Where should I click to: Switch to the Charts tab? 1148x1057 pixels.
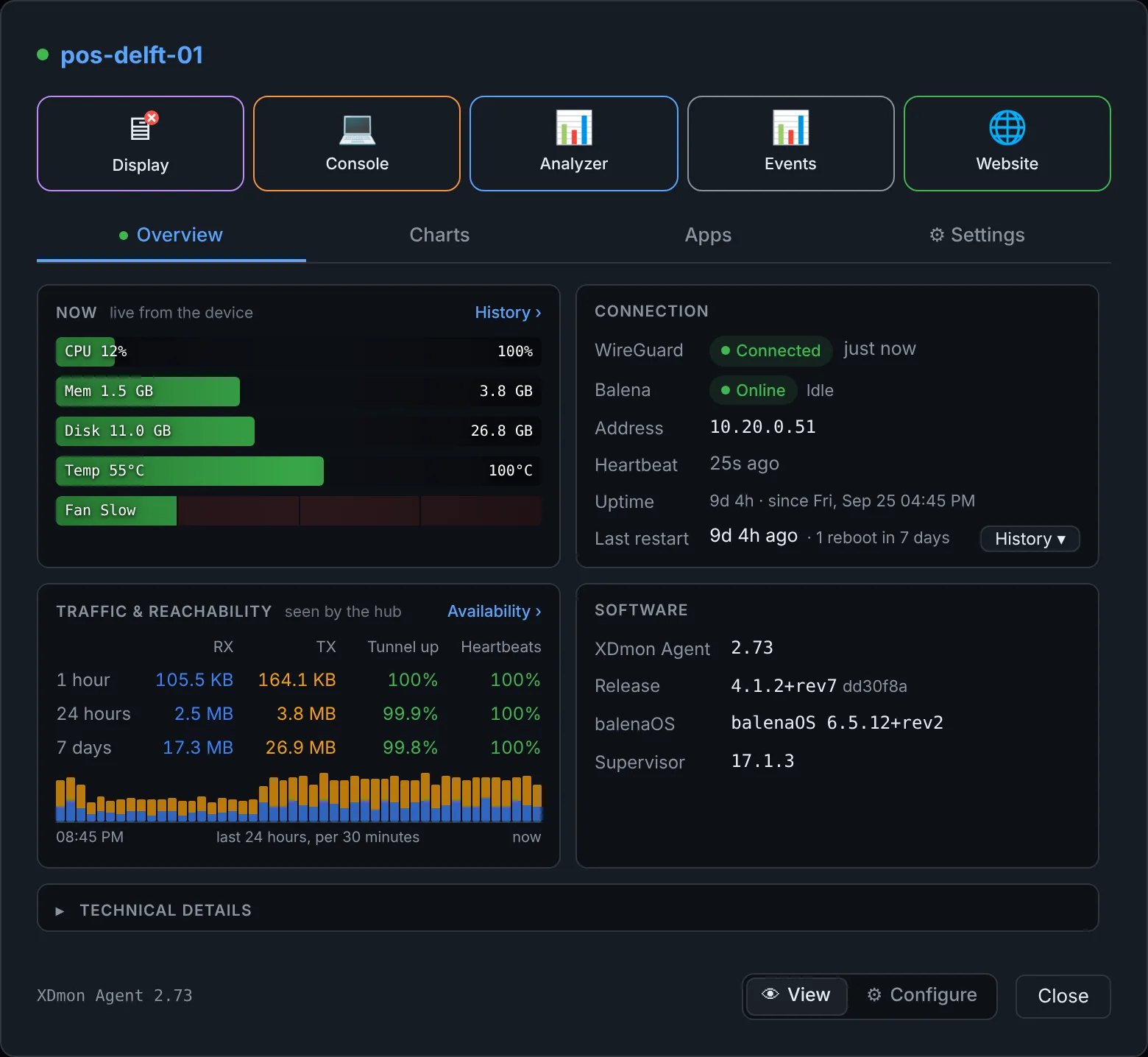[439, 236]
